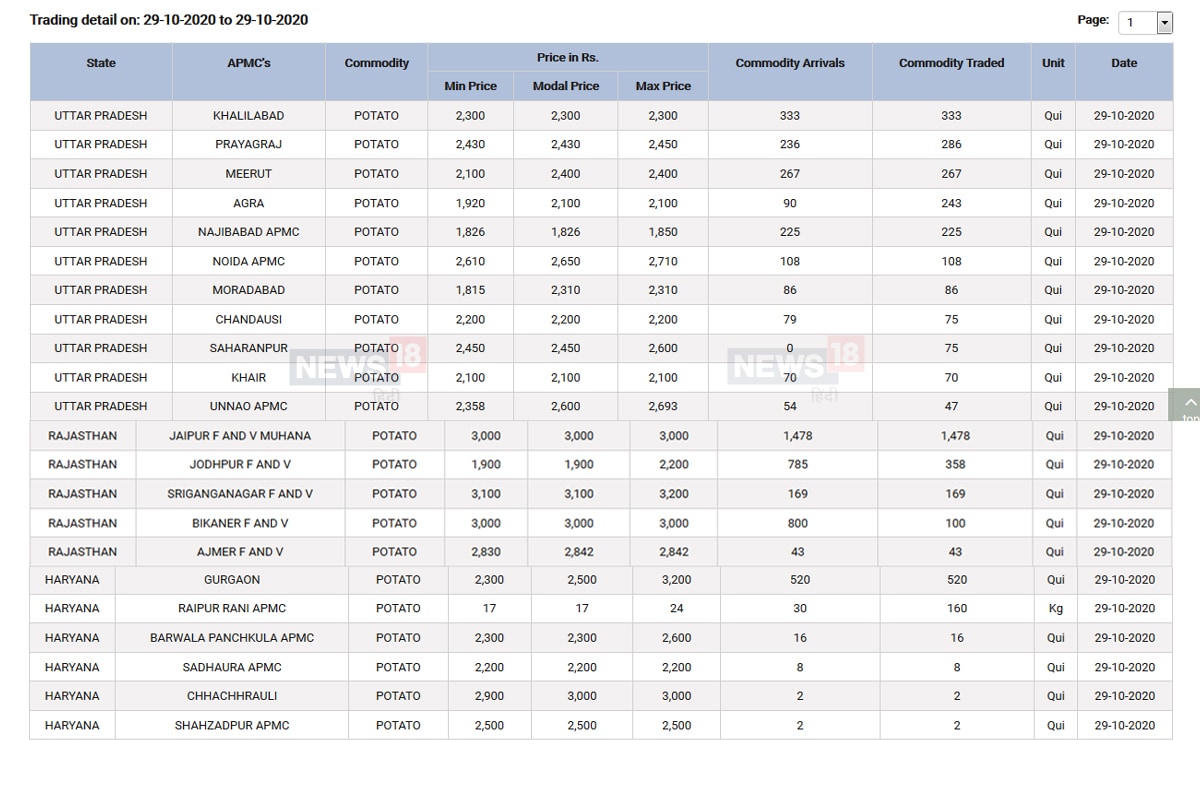Select the MORADABAD market cell

click(x=249, y=290)
